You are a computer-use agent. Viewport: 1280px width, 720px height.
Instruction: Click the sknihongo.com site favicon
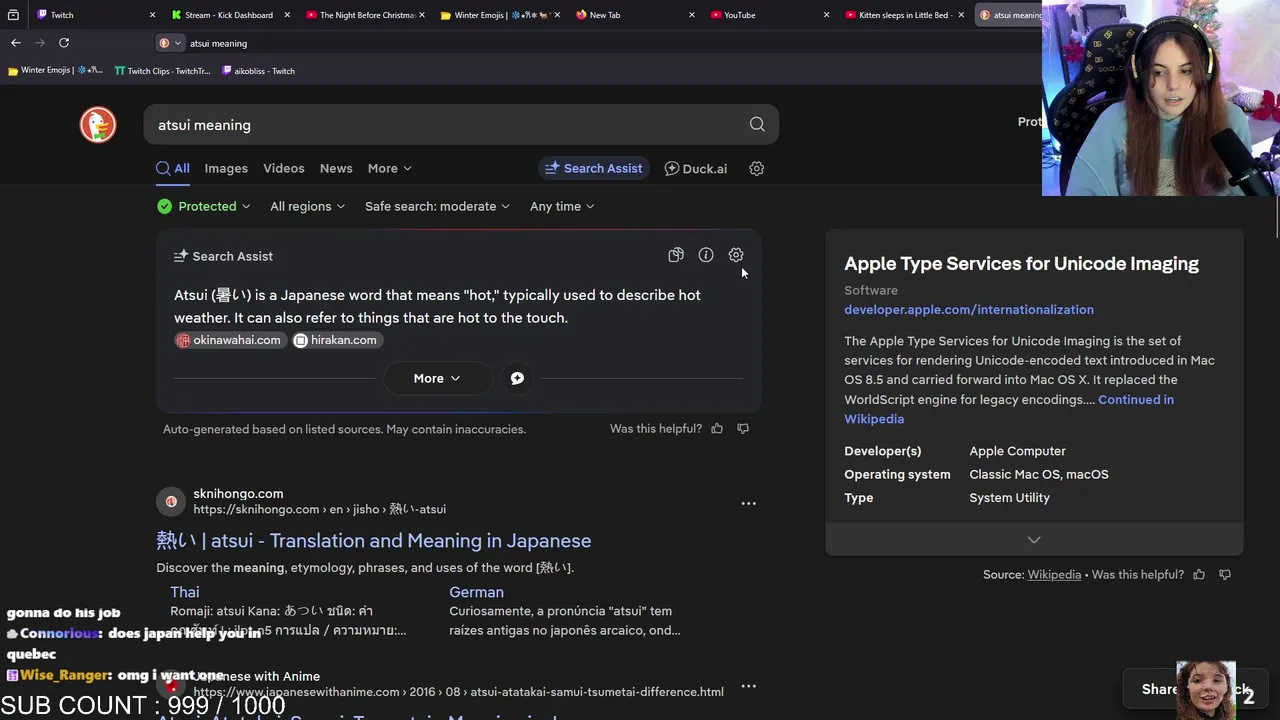coord(171,501)
